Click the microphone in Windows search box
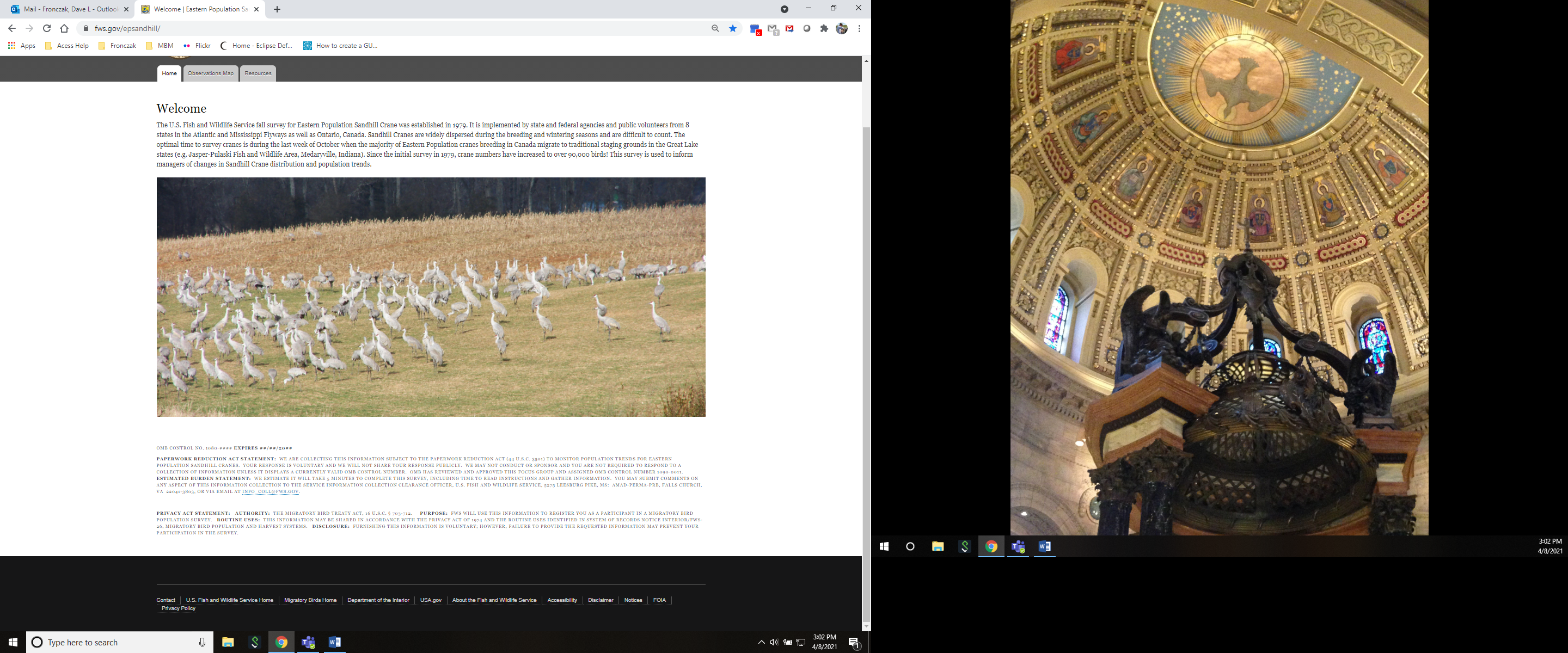 (x=202, y=642)
